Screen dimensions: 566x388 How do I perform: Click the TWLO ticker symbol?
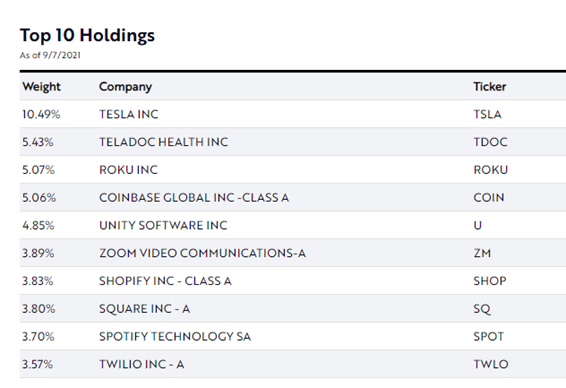click(491, 364)
